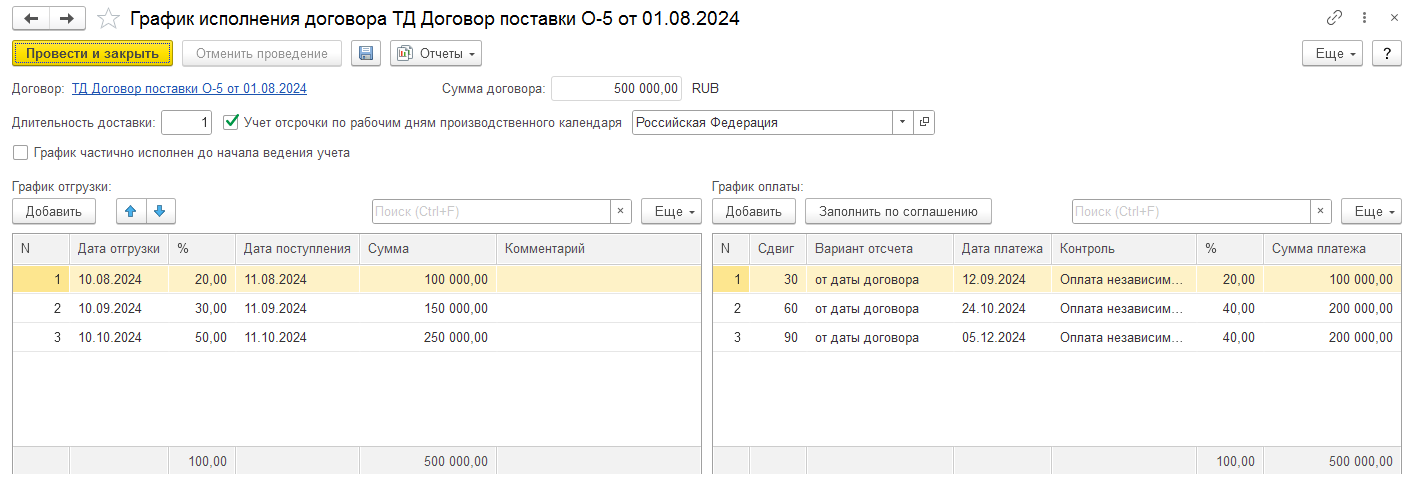Copy link to document with chain icon
This screenshot has height=480, width=1409.
point(1334,18)
